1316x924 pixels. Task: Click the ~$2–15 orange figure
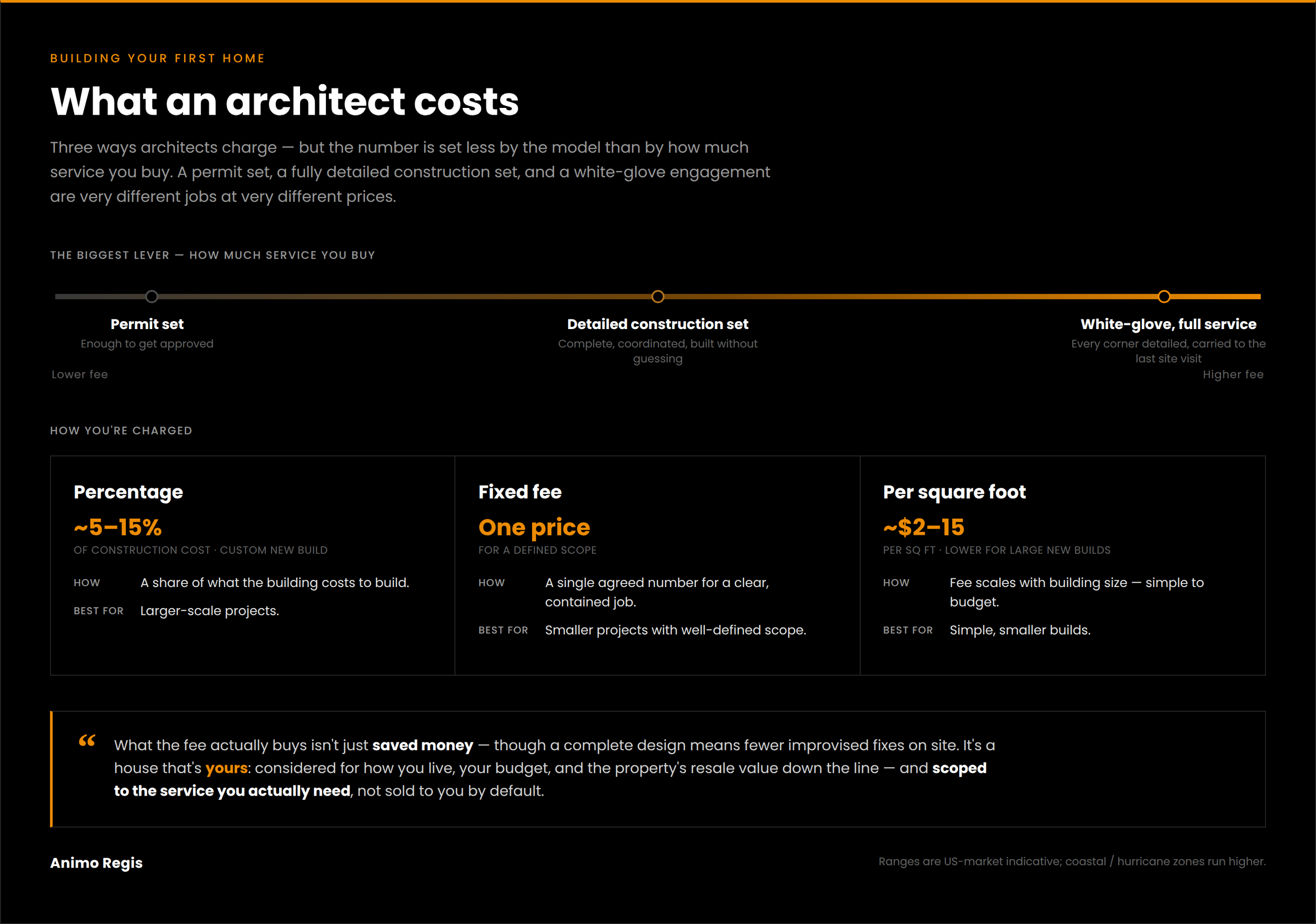point(923,528)
